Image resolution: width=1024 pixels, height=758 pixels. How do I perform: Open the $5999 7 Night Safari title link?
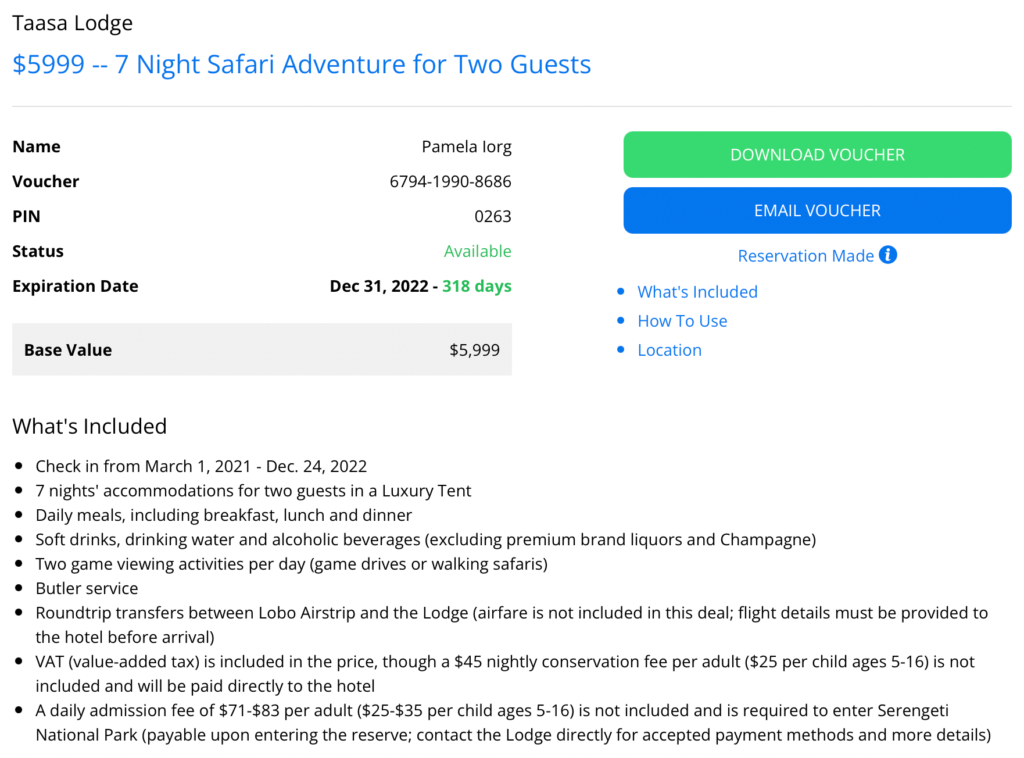(301, 65)
